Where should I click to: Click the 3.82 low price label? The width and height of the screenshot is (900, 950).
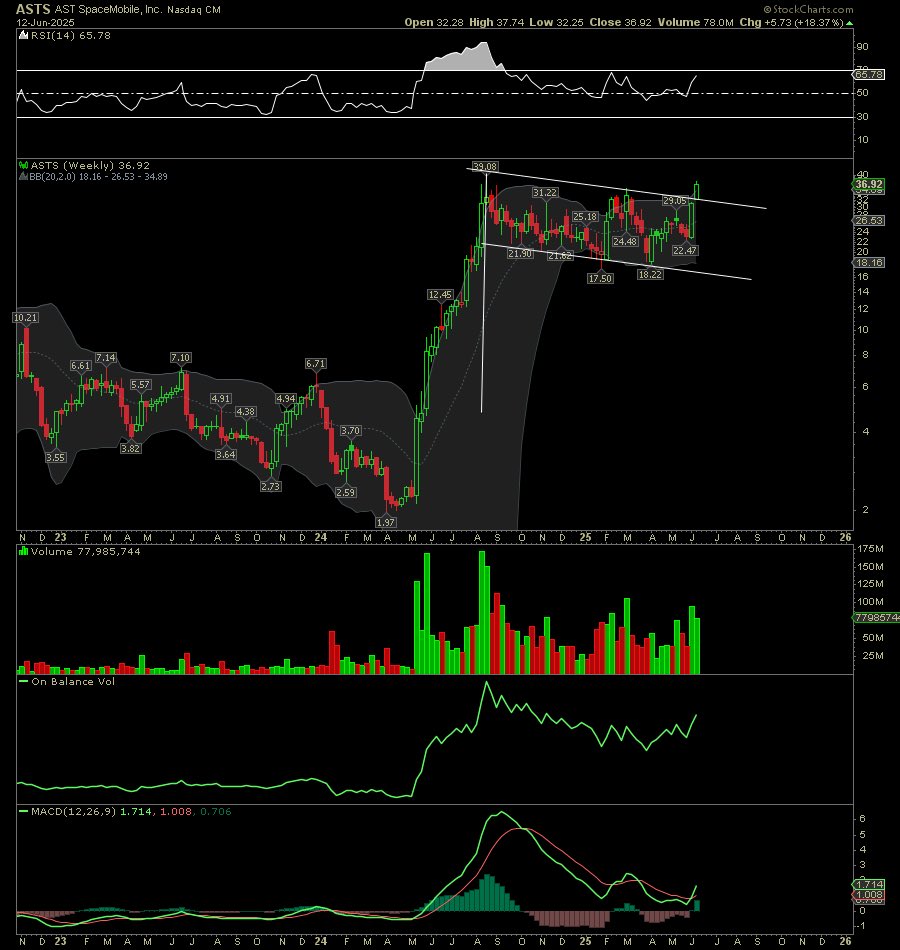pos(130,448)
